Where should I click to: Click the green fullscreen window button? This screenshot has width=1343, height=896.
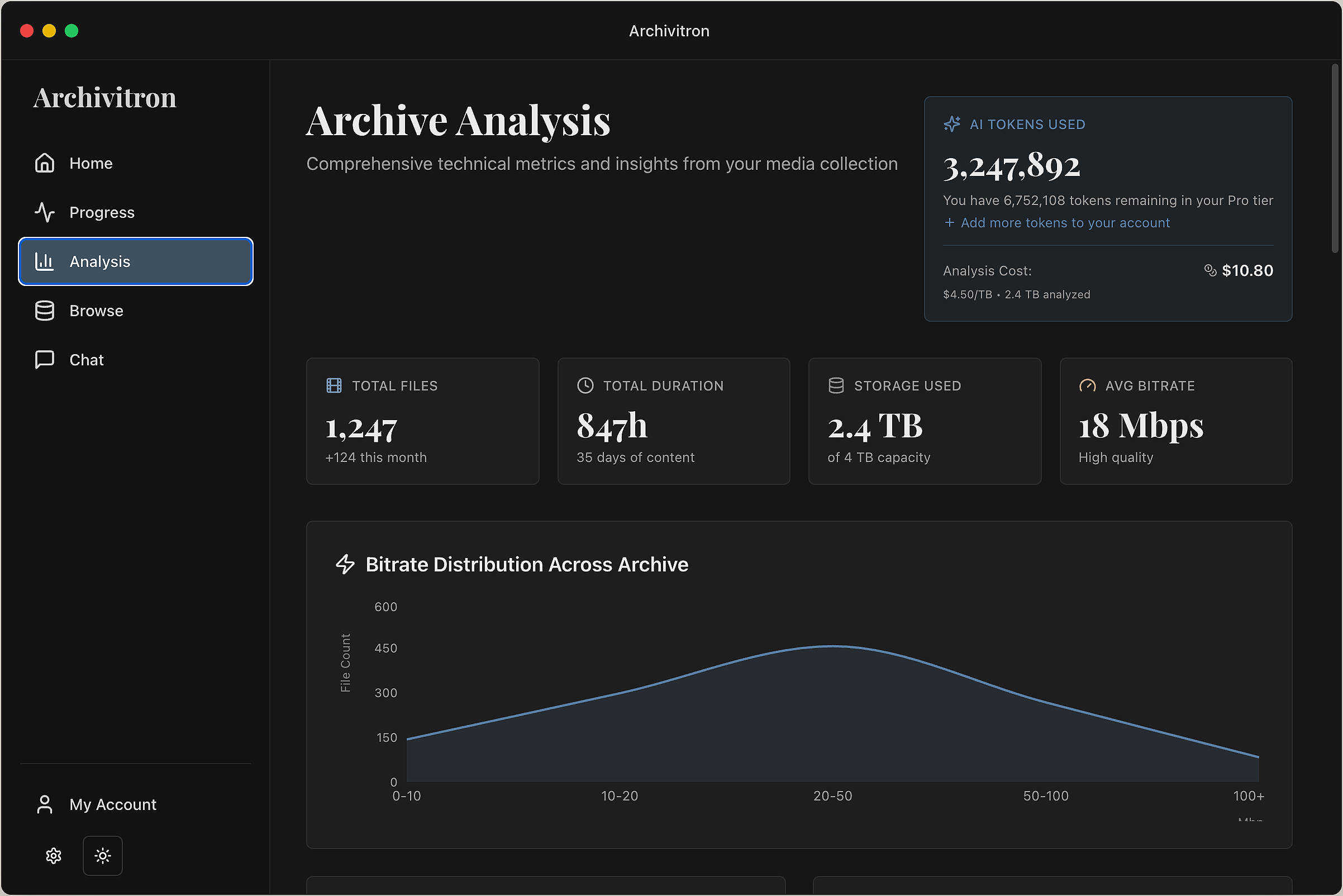pos(72,31)
